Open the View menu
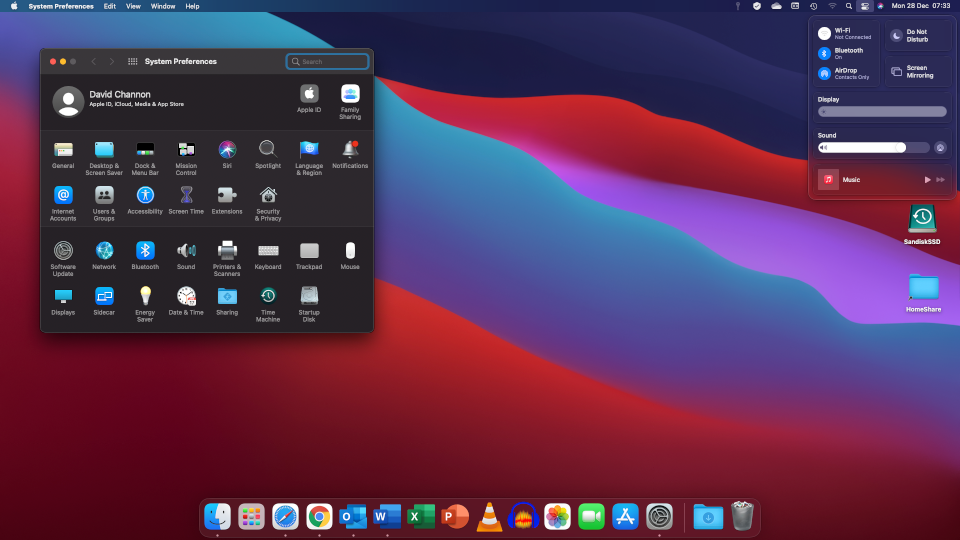 click(x=133, y=6)
